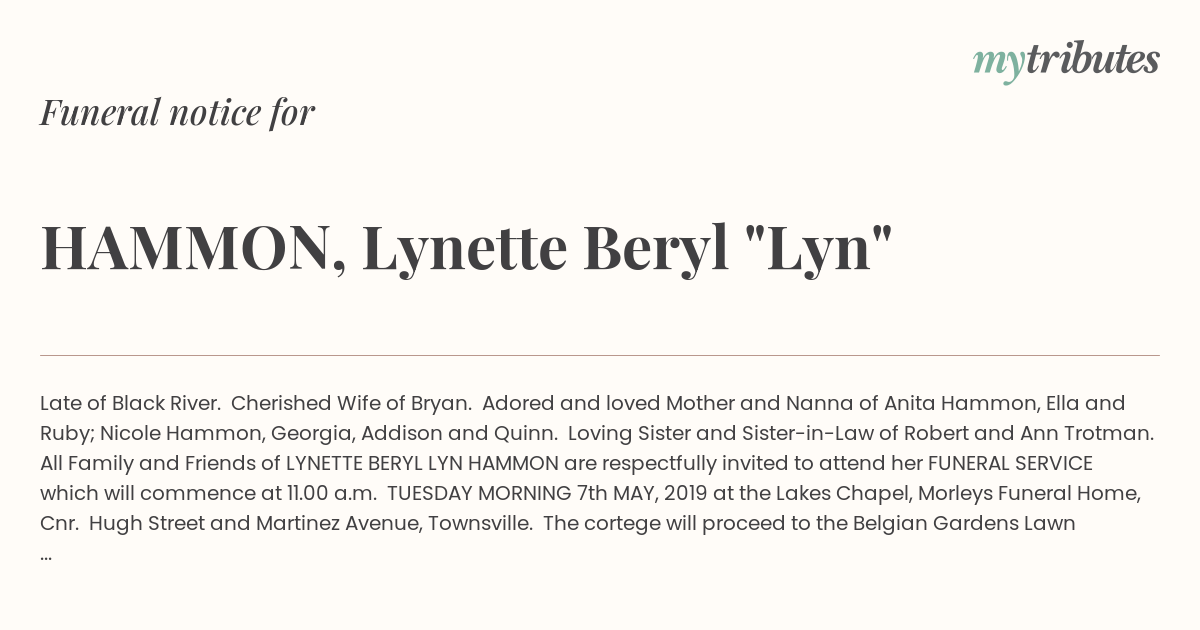Click the line with 'LYNETTE BERYL LYN HAMMON'
The height and width of the screenshot is (630, 1200).
click(566, 464)
